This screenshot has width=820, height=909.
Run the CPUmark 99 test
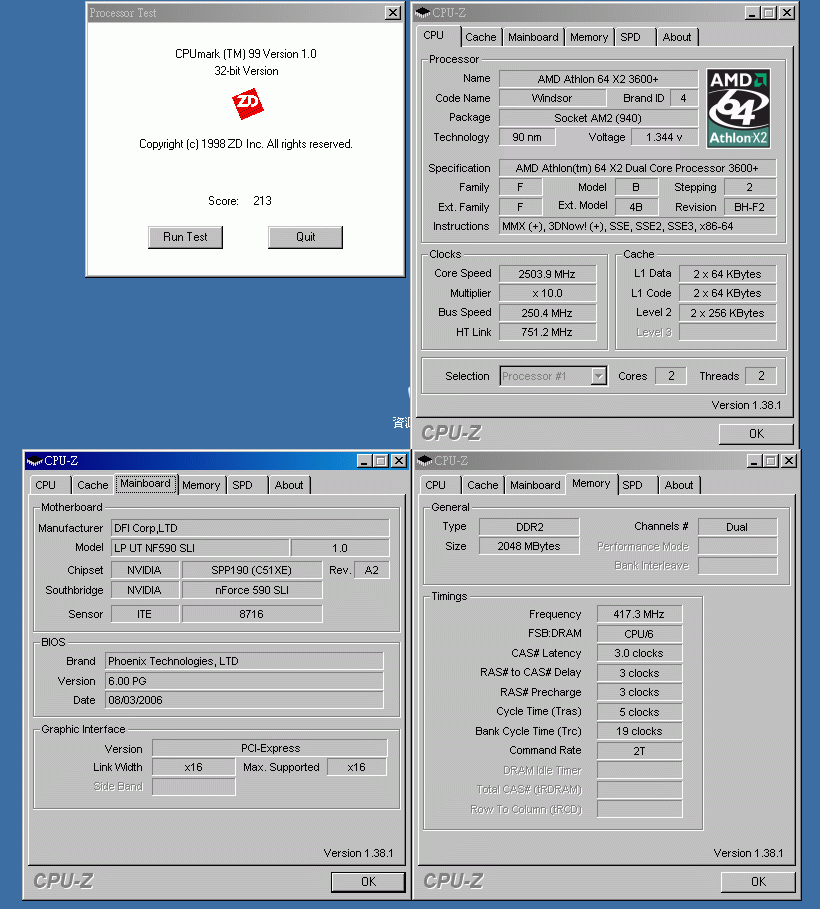coord(185,237)
